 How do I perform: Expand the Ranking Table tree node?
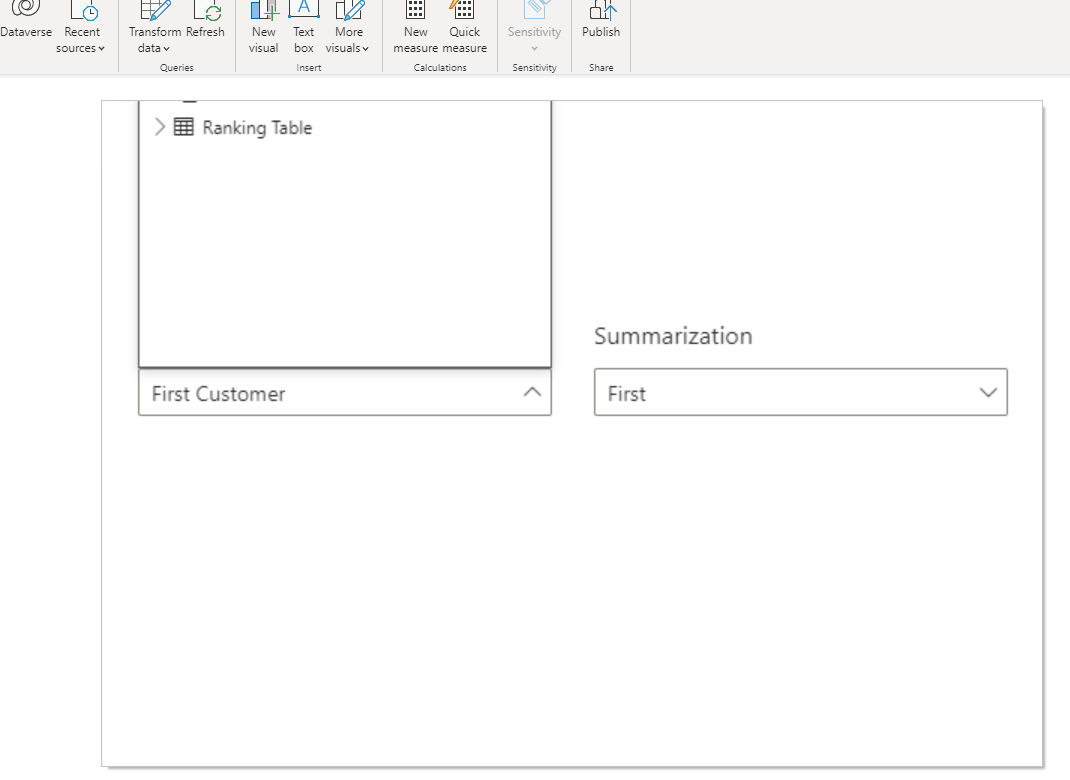coord(160,127)
